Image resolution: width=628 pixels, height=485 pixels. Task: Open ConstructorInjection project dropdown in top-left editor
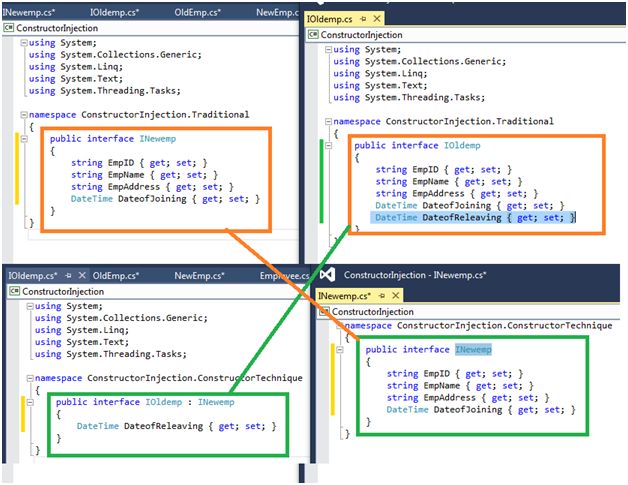[x=57, y=28]
